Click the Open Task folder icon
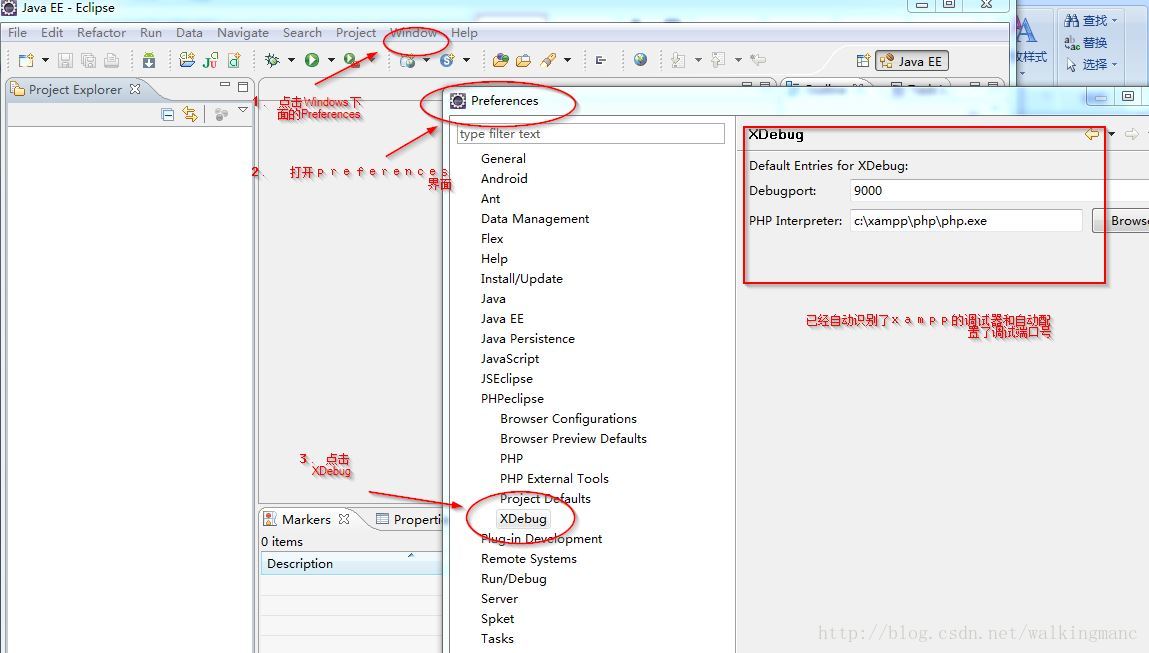Image resolution: width=1149 pixels, height=653 pixels. (523, 60)
